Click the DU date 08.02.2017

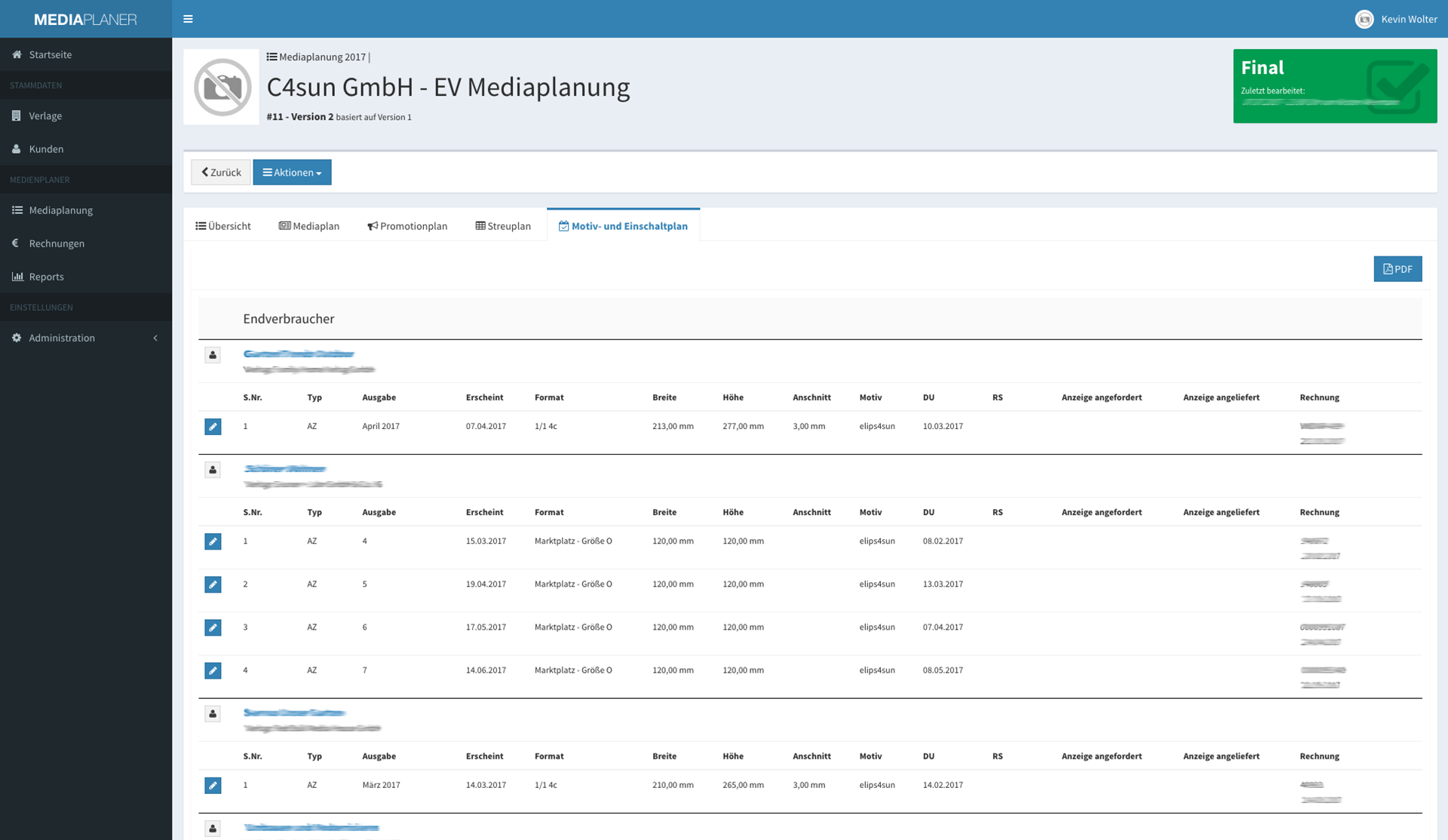[943, 541]
